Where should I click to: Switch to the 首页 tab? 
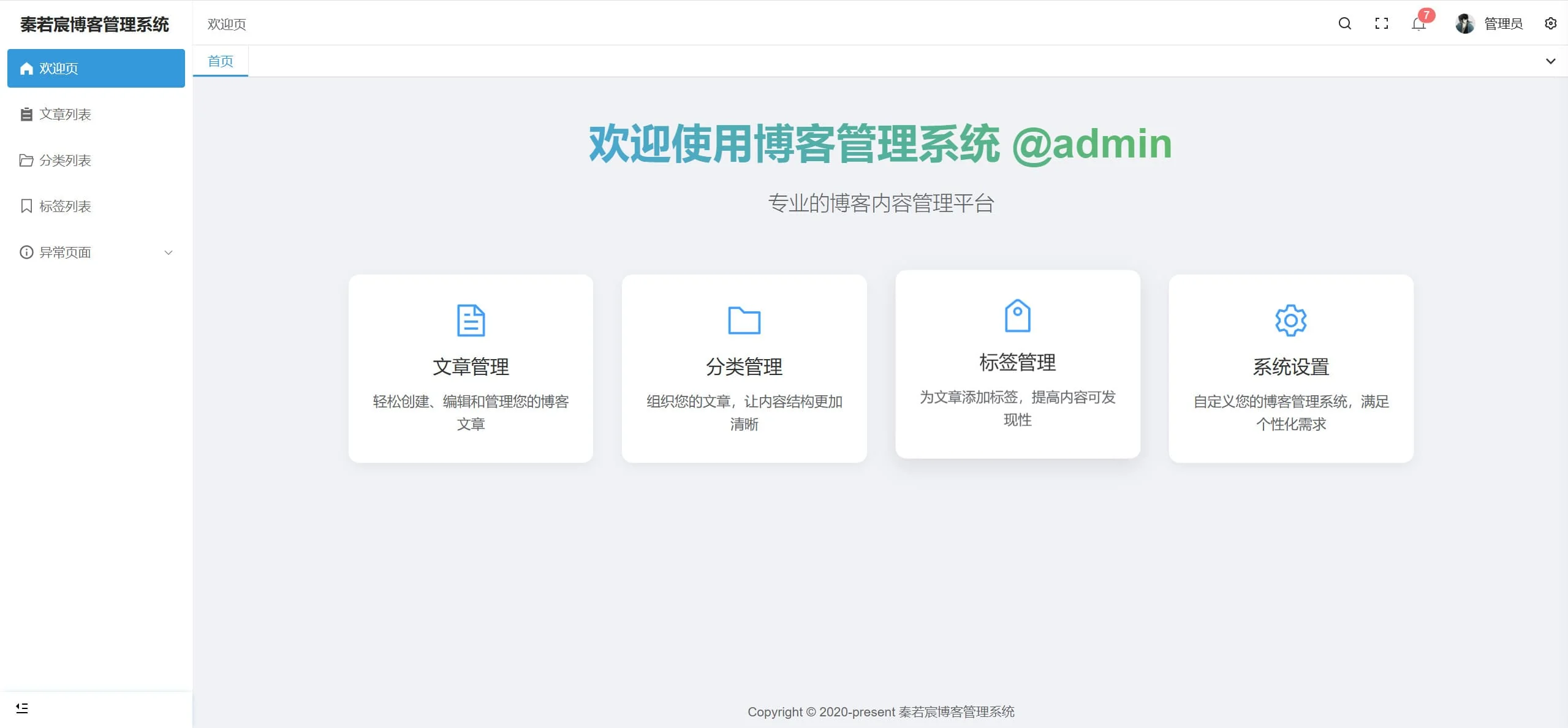coord(220,61)
